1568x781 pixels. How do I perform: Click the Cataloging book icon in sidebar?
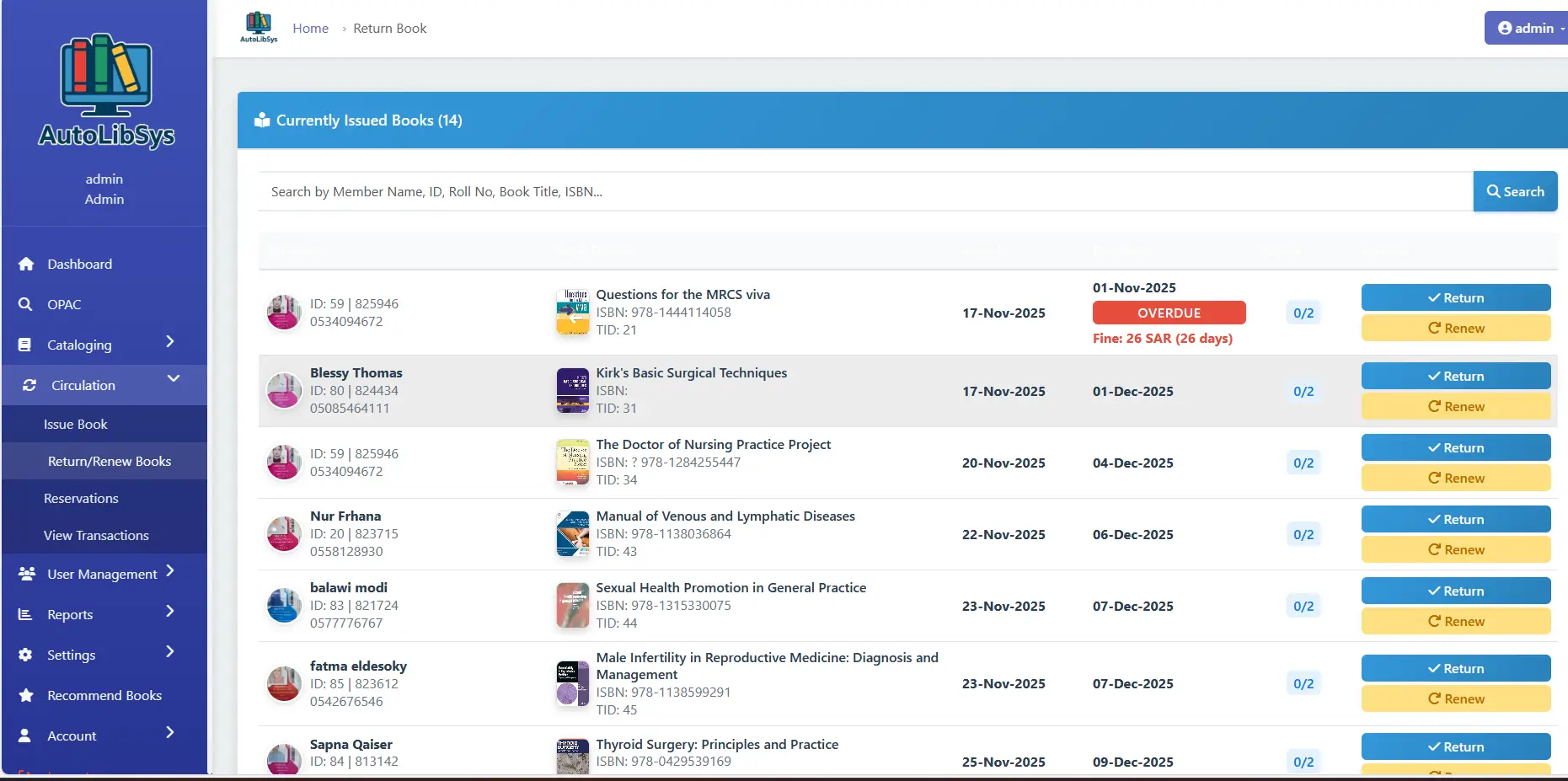tap(26, 345)
